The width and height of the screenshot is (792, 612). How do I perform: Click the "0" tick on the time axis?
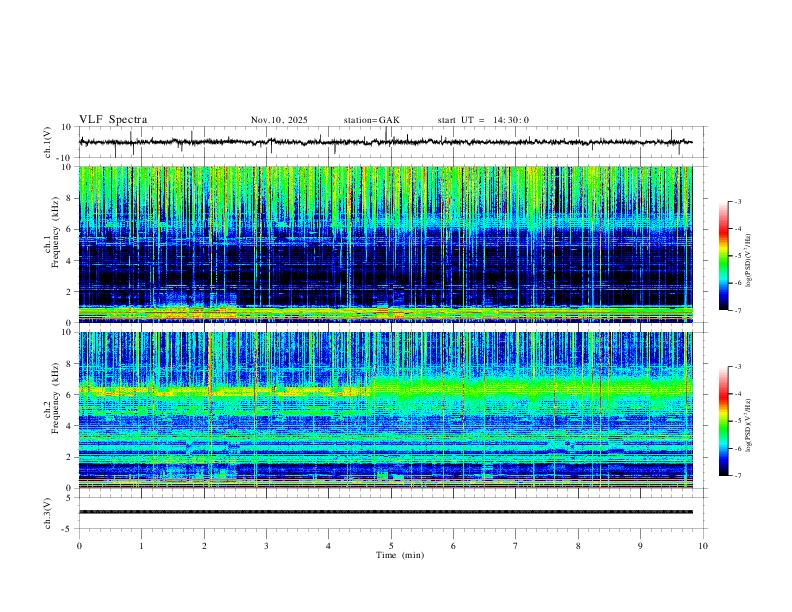(x=79, y=546)
